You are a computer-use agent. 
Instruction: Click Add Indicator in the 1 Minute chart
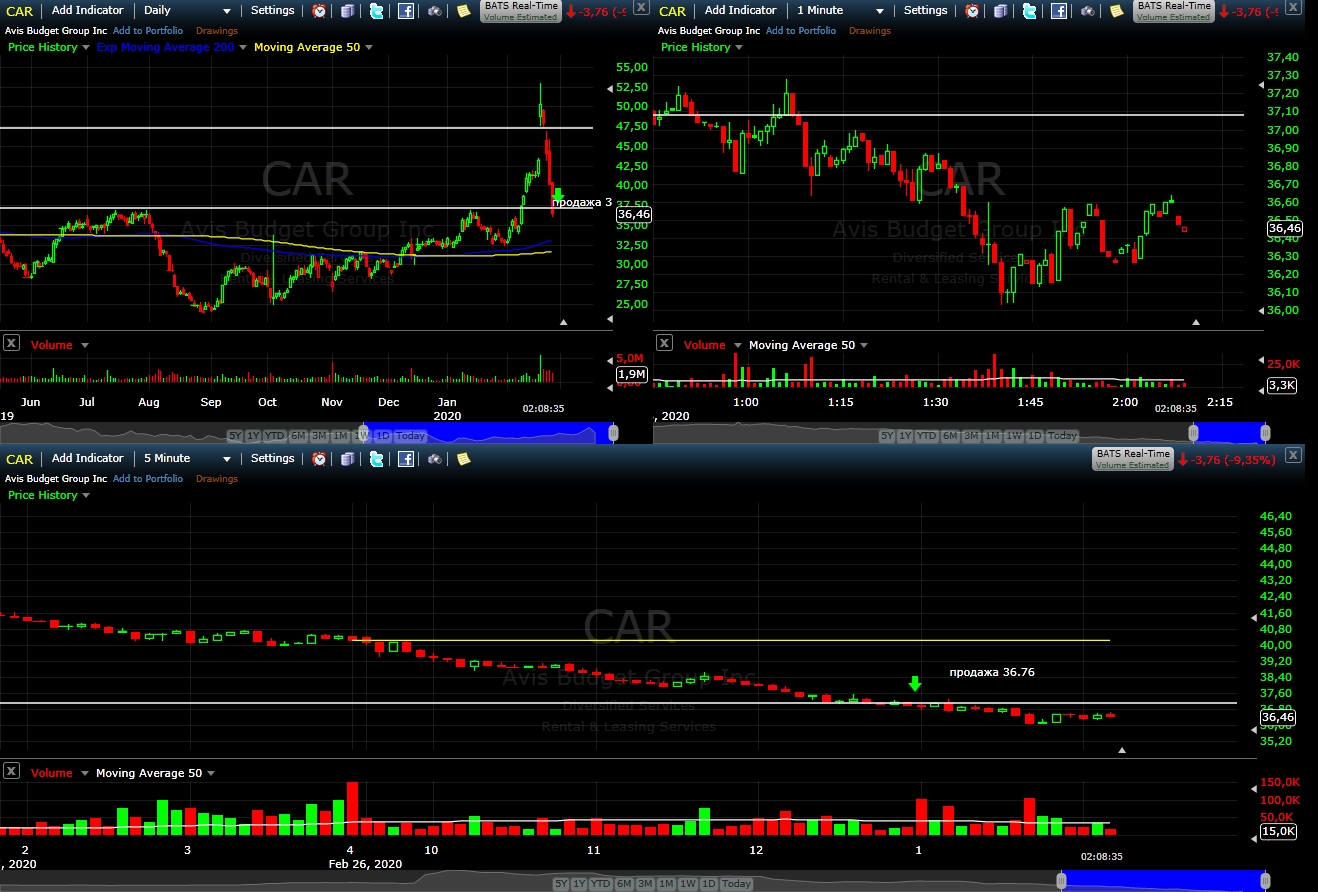pyautogui.click(x=740, y=10)
